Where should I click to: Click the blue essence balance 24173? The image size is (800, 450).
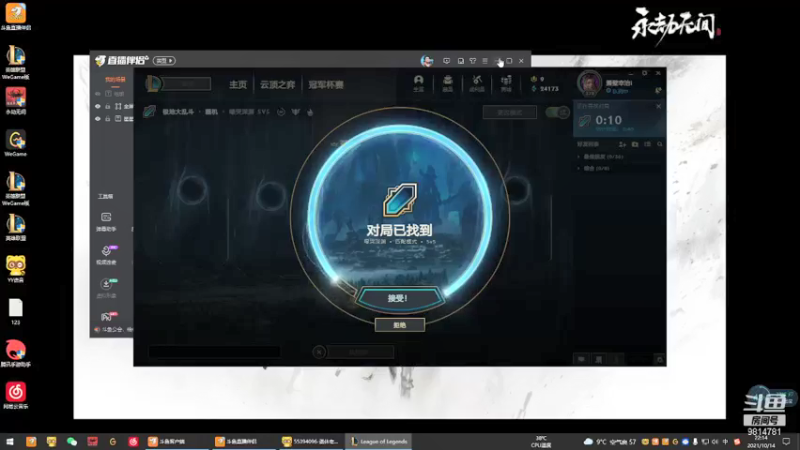[x=545, y=89]
